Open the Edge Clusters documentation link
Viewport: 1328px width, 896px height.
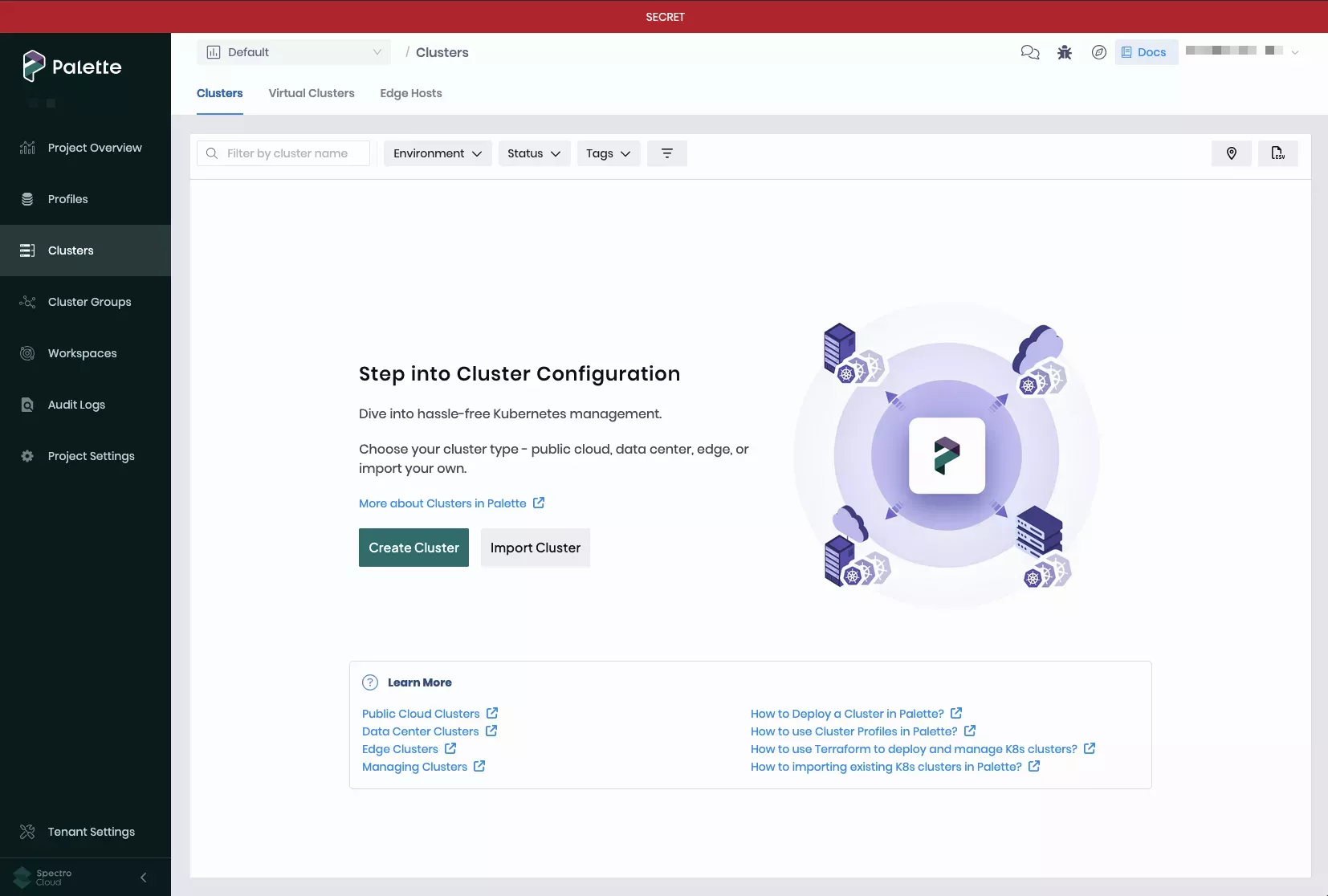click(401, 749)
